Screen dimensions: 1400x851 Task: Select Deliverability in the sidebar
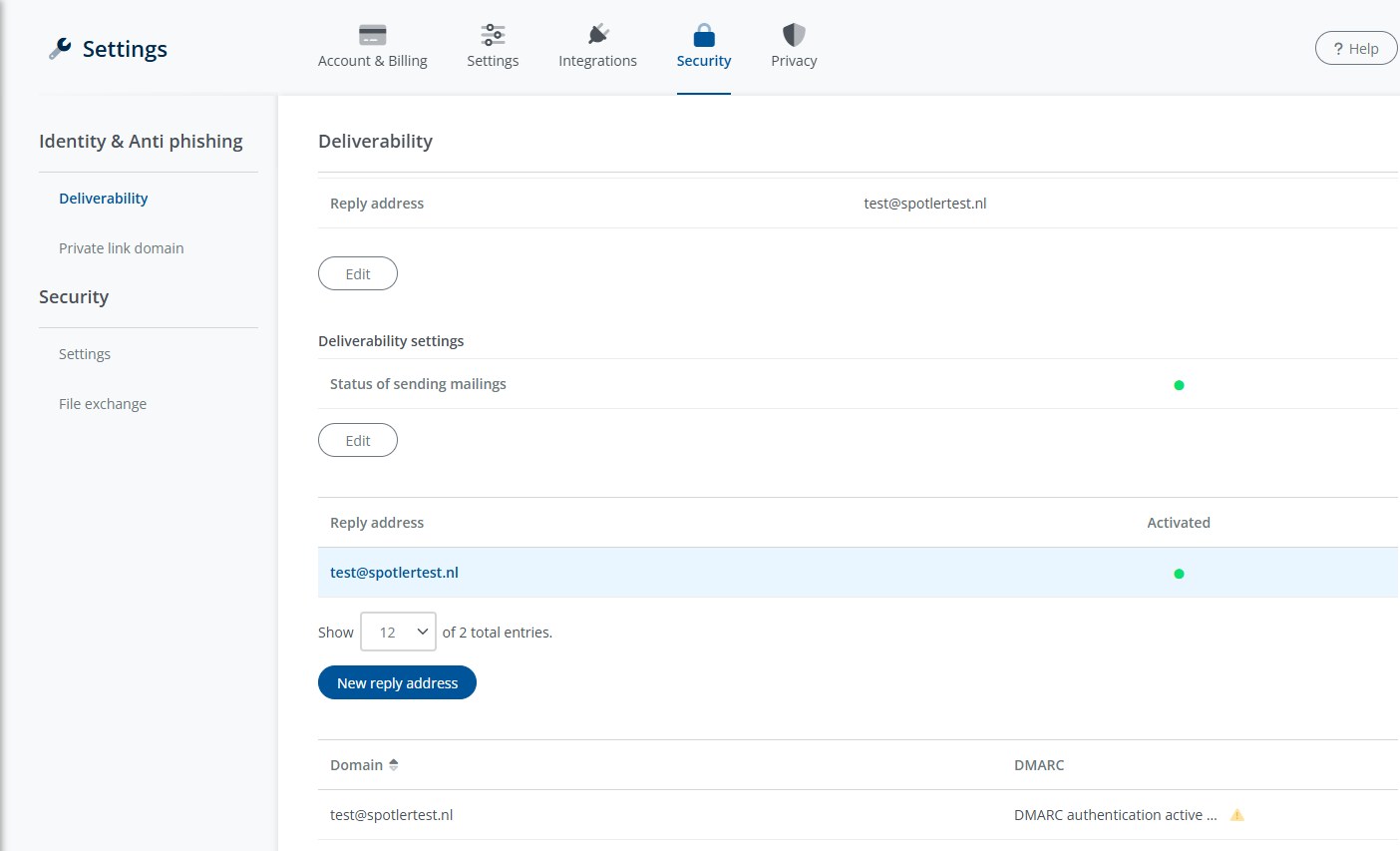click(x=103, y=199)
